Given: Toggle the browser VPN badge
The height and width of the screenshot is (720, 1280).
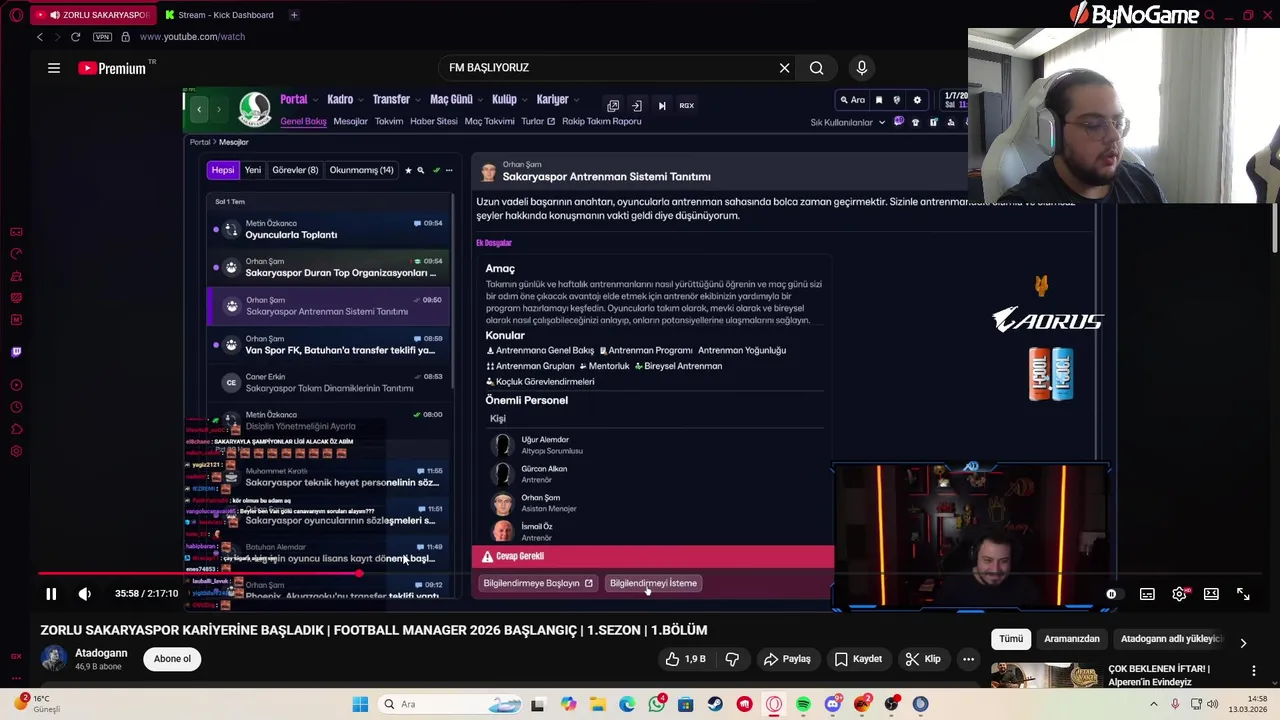Looking at the screenshot, I should [x=102, y=37].
